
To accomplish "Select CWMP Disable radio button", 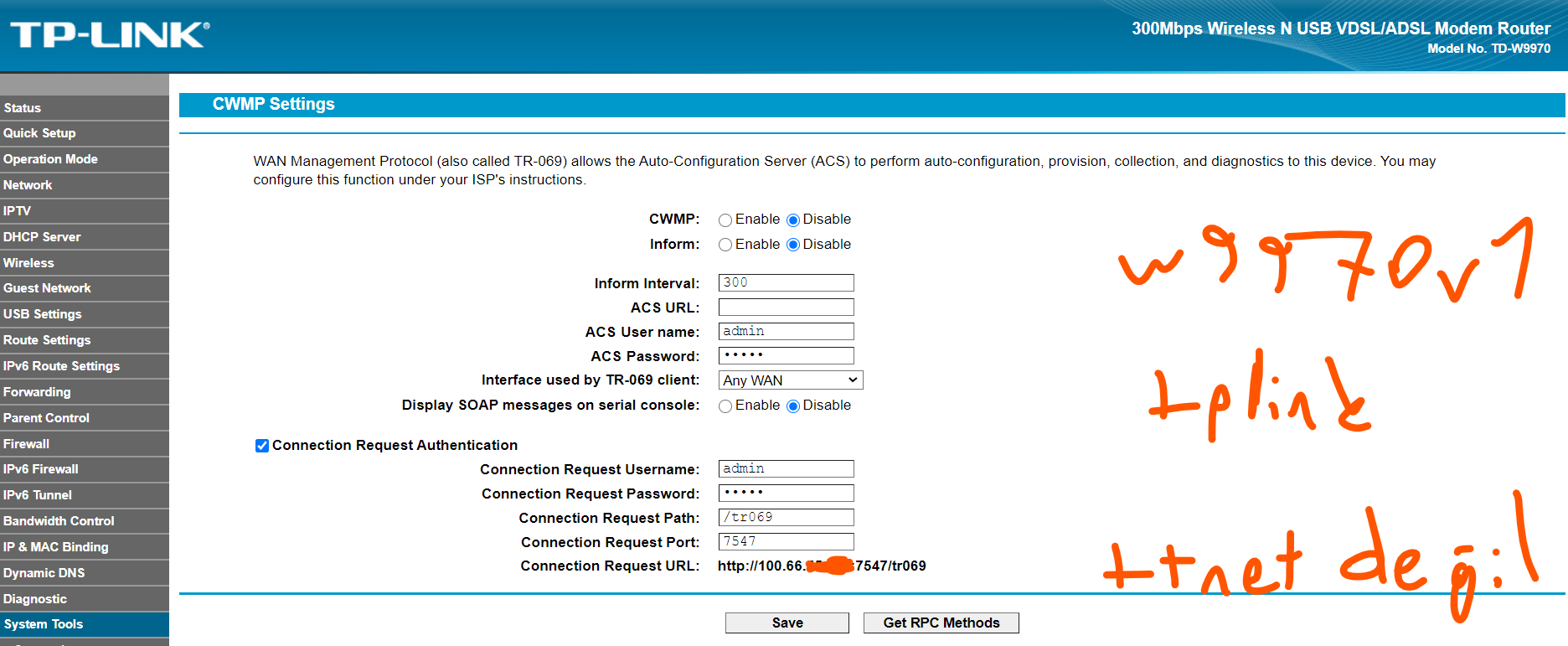I will click(x=793, y=220).
